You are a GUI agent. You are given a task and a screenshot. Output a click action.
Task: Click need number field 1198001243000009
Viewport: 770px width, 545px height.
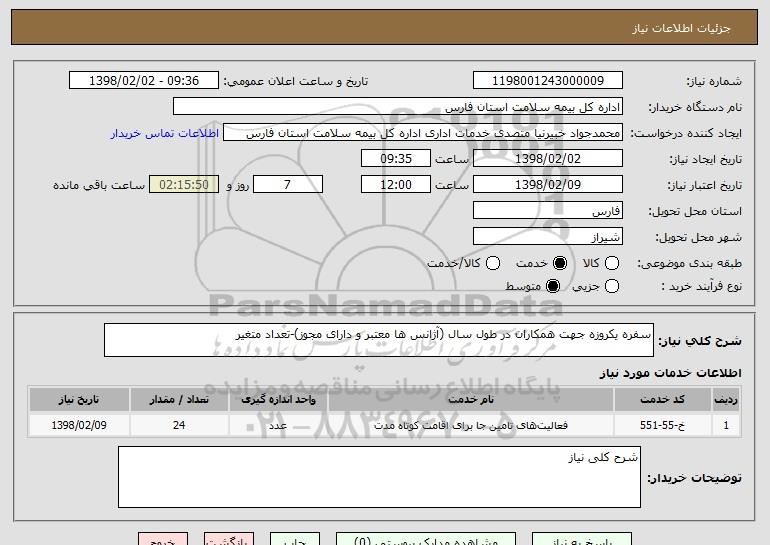(x=548, y=81)
